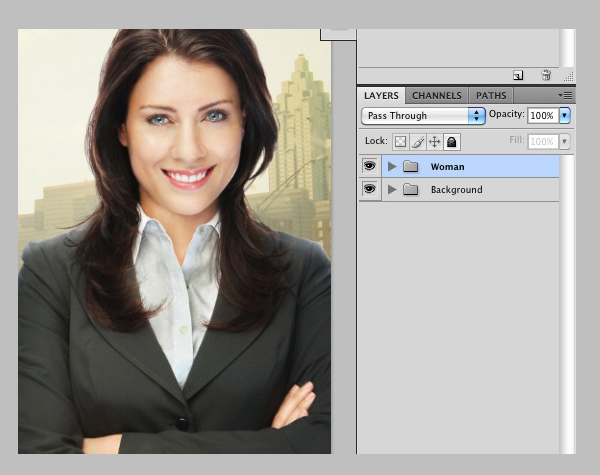Click the Background group folder icon
The width and height of the screenshot is (600, 475).
pyautogui.click(x=410, y=189)
